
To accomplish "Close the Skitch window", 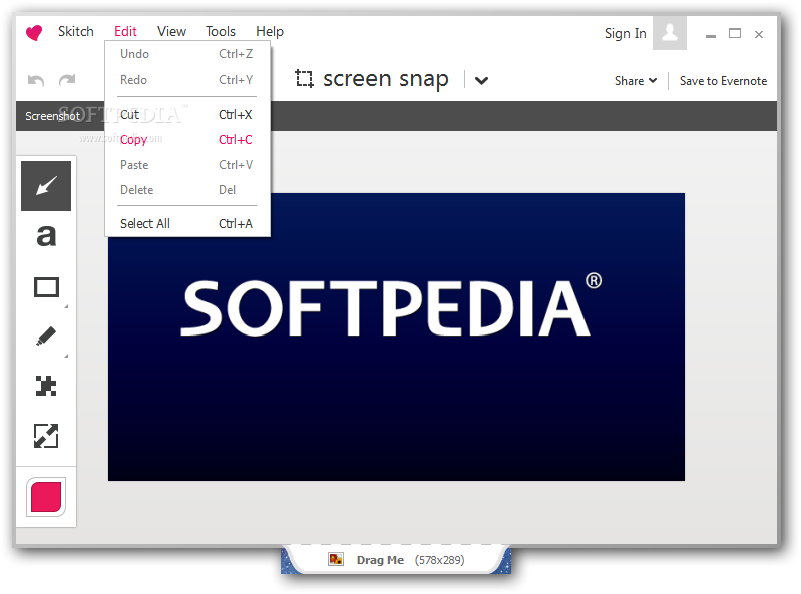I will point(759,34).
